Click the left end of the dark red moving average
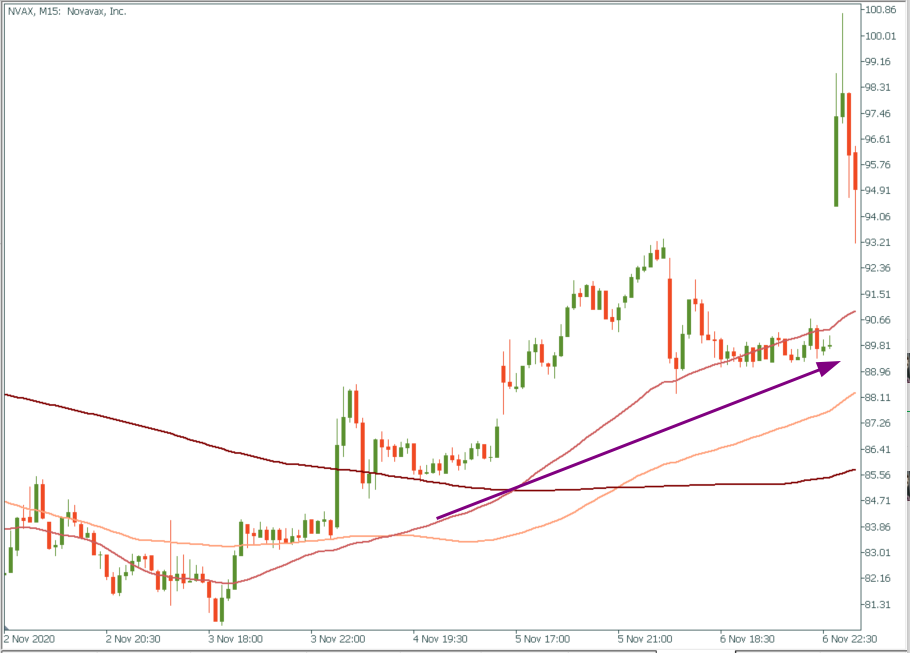Image resolution: width=910 pixels, height=653 pixels. (x=8, y=395)
